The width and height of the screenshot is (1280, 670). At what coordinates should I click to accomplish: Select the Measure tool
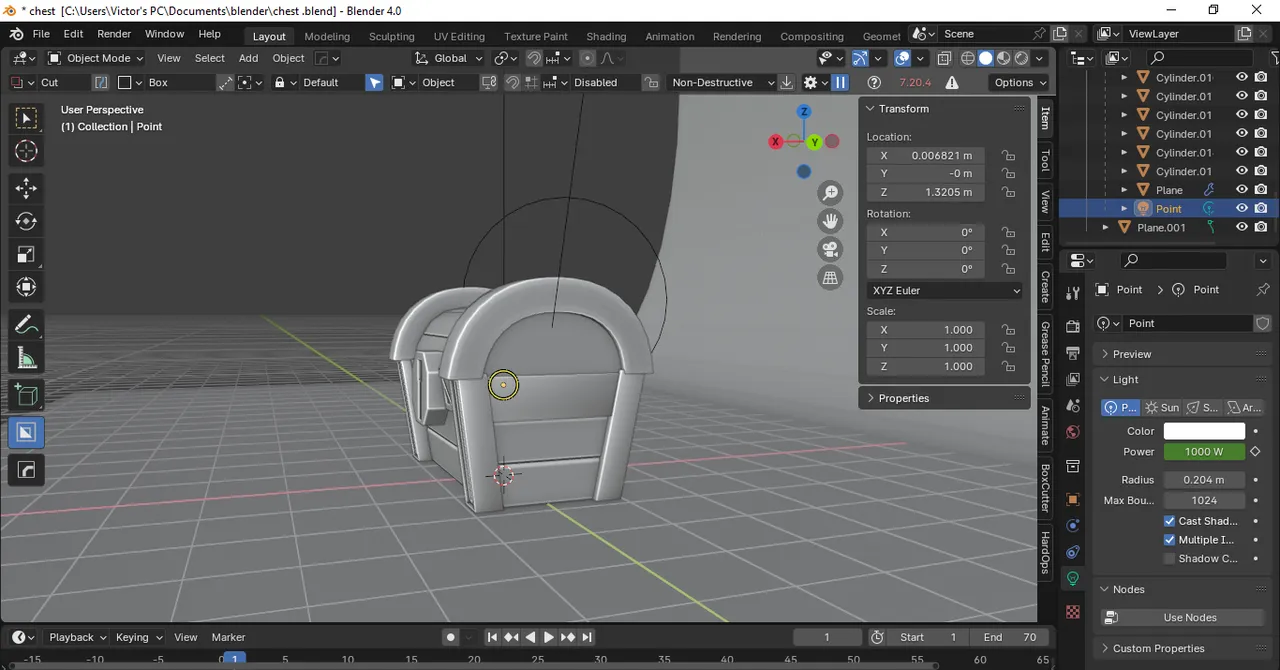(x=26, y=358)
